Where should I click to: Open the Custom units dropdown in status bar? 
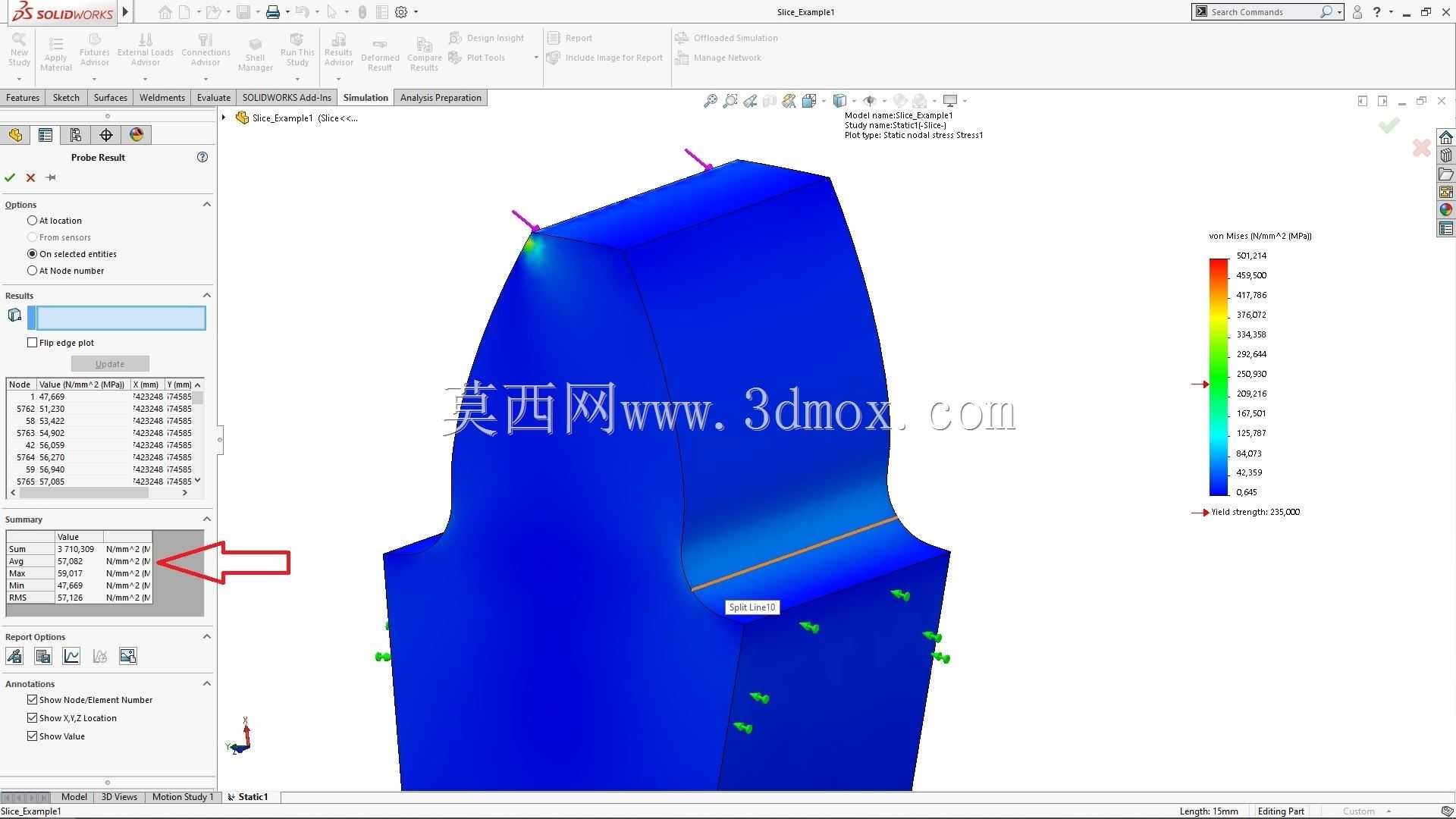[1389, 811]
